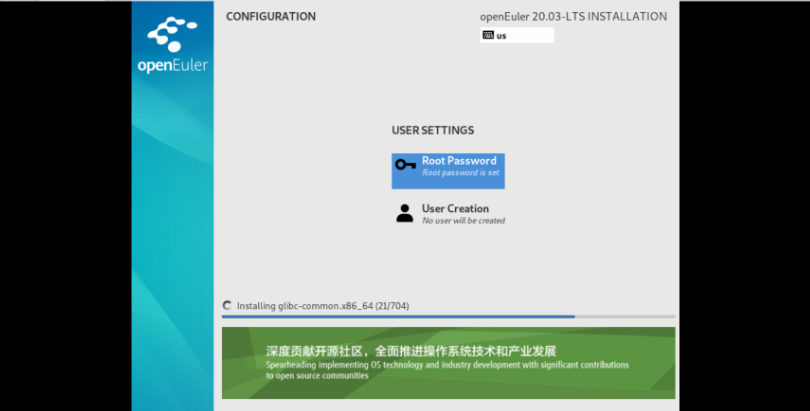This screenshot has height=411, width=810.
Task: Click the 'No user will be created' status text
Action: (x=463, y=221)
